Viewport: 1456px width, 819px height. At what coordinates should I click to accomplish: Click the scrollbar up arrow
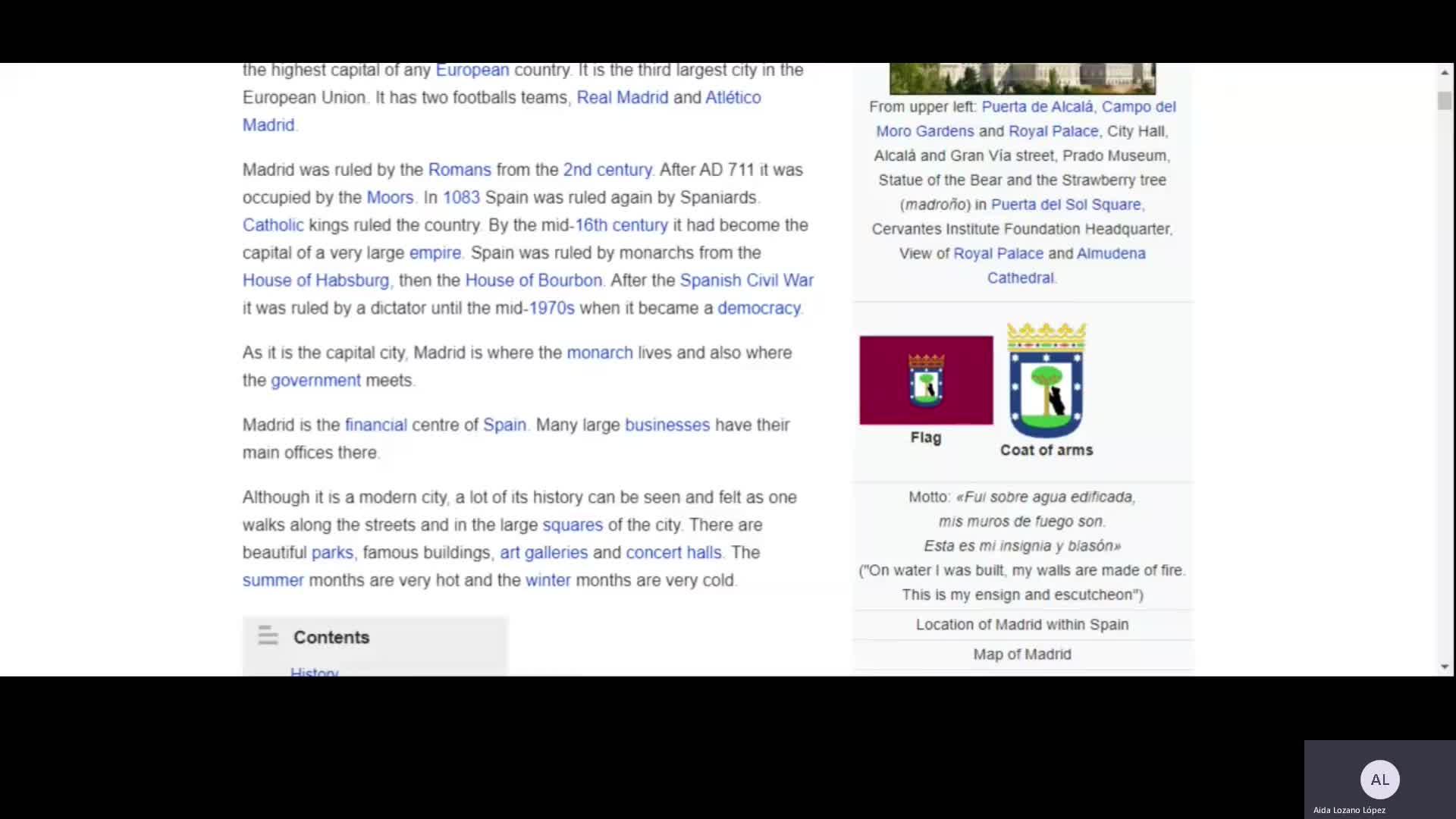point(1444,73)
